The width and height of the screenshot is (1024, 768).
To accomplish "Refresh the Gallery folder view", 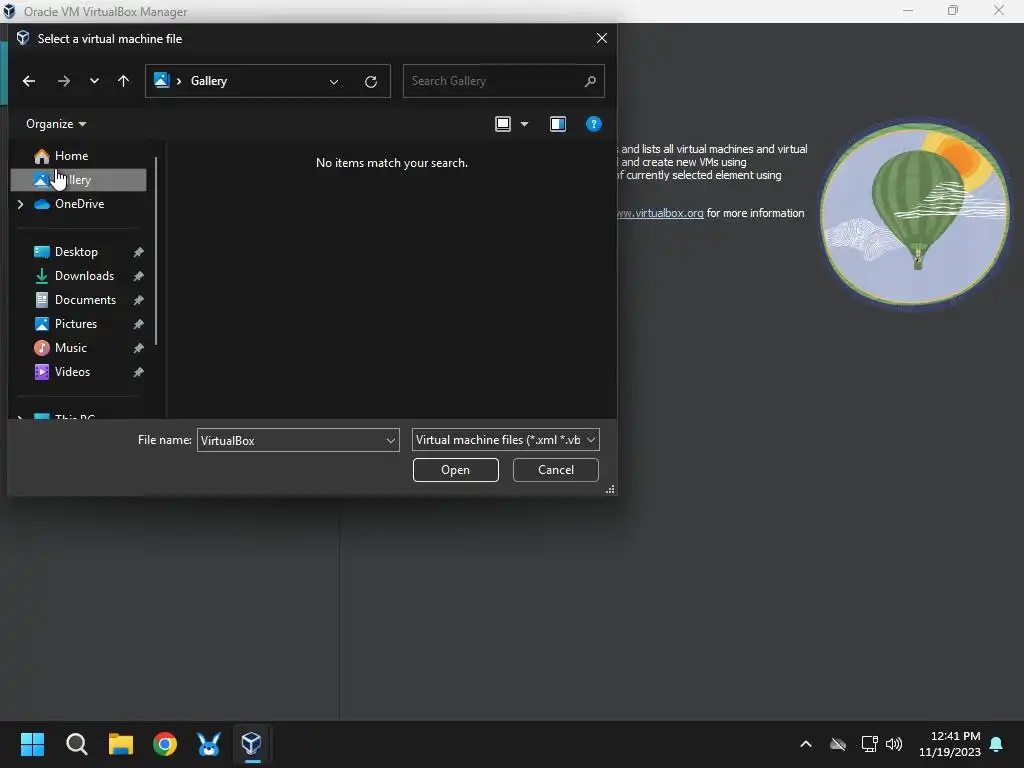I will 370,82.
